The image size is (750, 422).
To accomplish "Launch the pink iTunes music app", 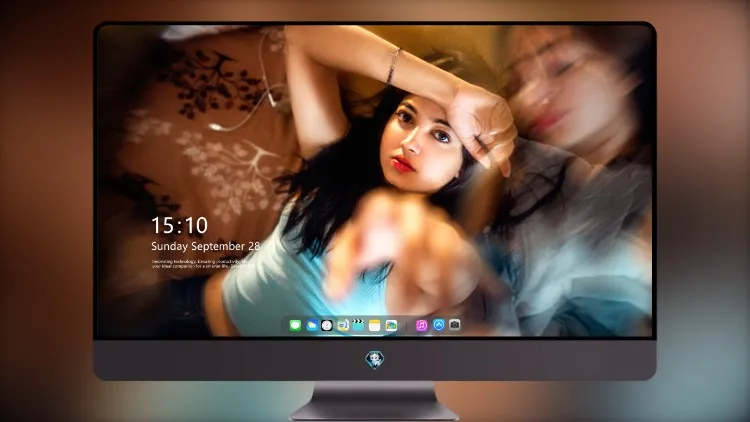I will (421, 326).
